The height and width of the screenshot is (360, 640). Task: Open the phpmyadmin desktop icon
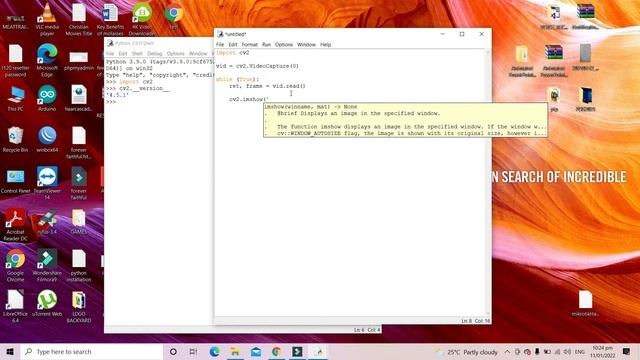[x=79, y=60]
